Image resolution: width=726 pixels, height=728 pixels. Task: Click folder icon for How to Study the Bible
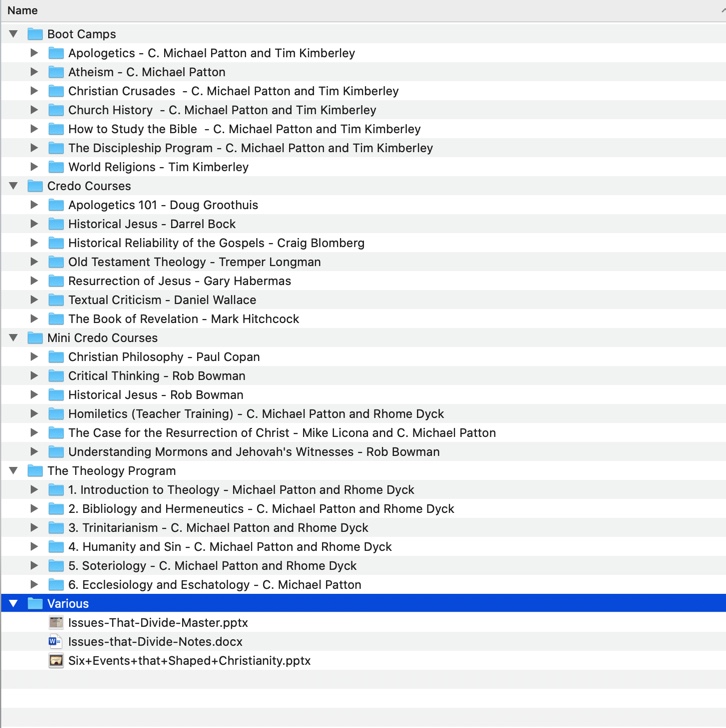pos(56,129)
